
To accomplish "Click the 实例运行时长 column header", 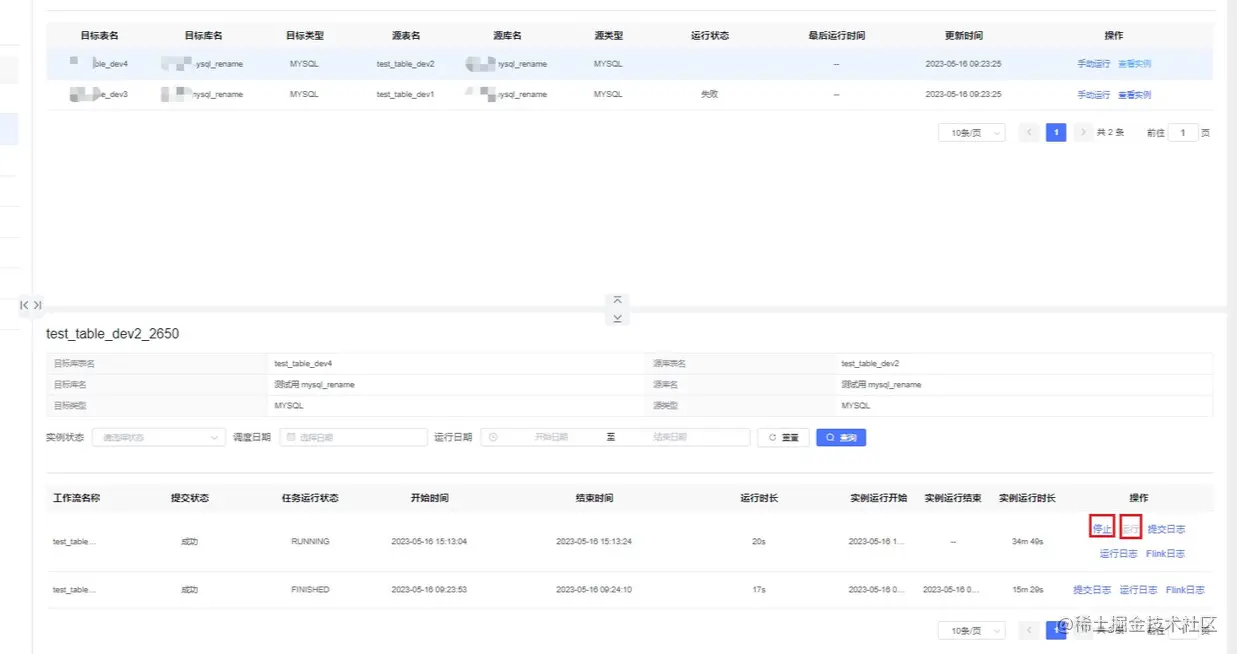I will pyautogui.click(x=1027, y=498).
